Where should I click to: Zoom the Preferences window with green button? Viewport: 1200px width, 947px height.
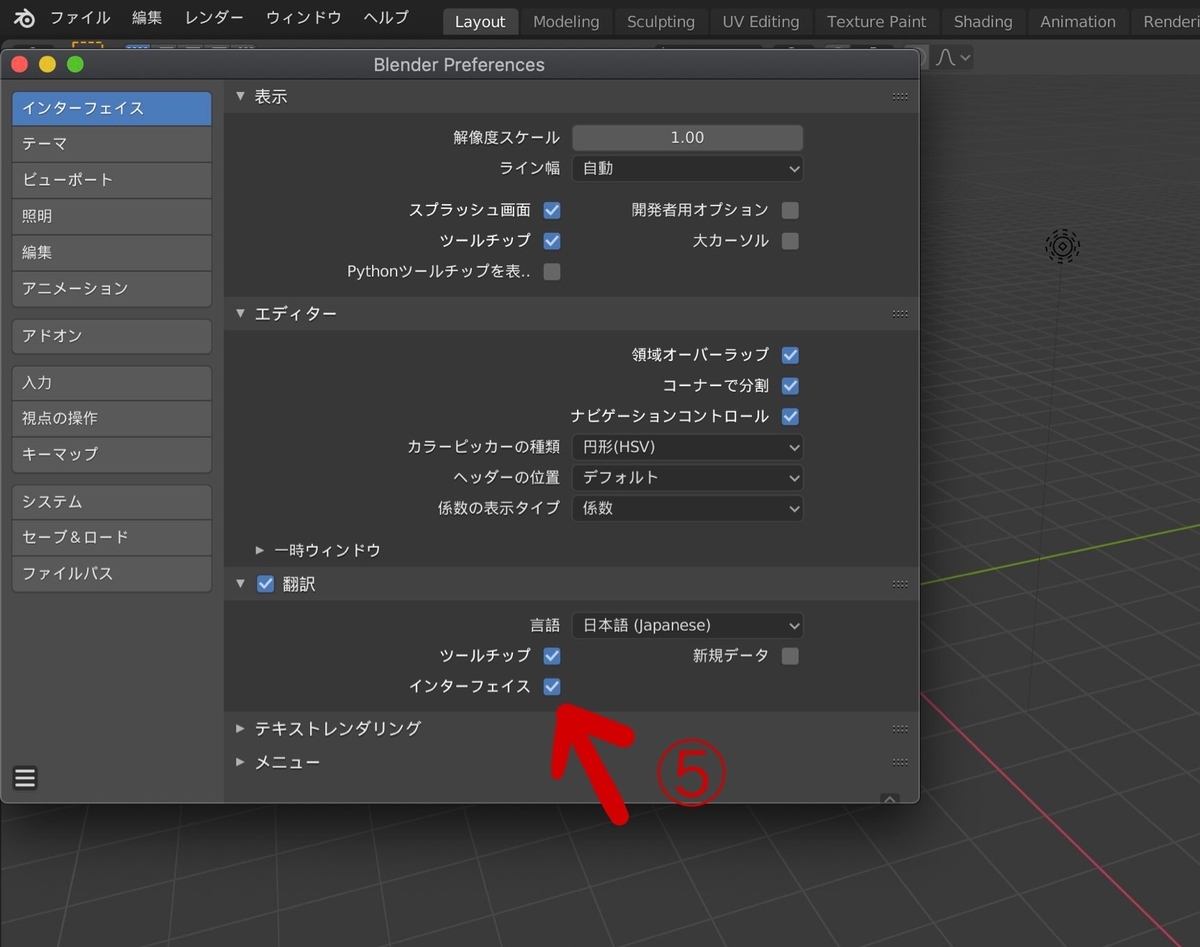[75, 65]
